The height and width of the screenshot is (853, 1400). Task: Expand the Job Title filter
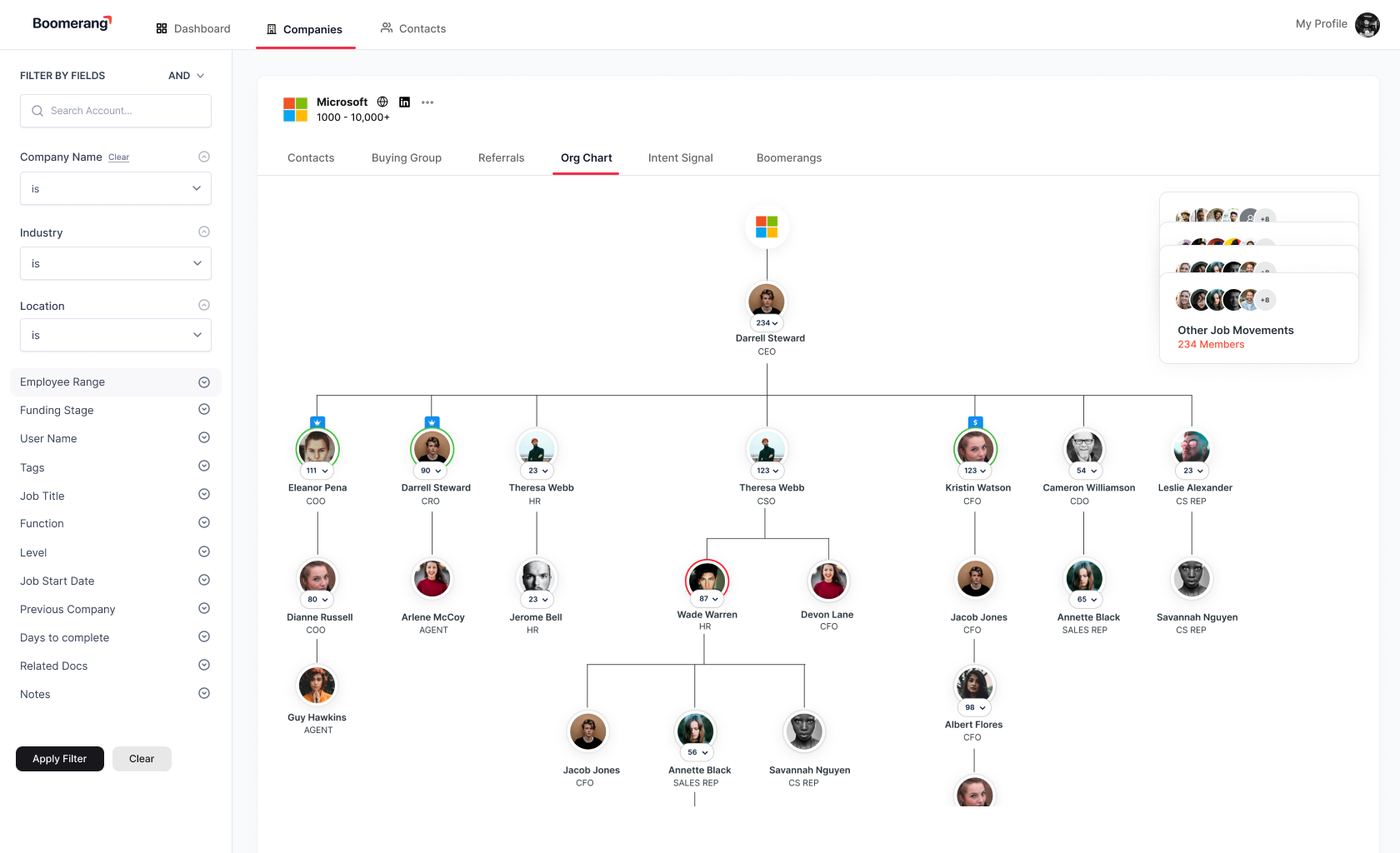(204, 495)
